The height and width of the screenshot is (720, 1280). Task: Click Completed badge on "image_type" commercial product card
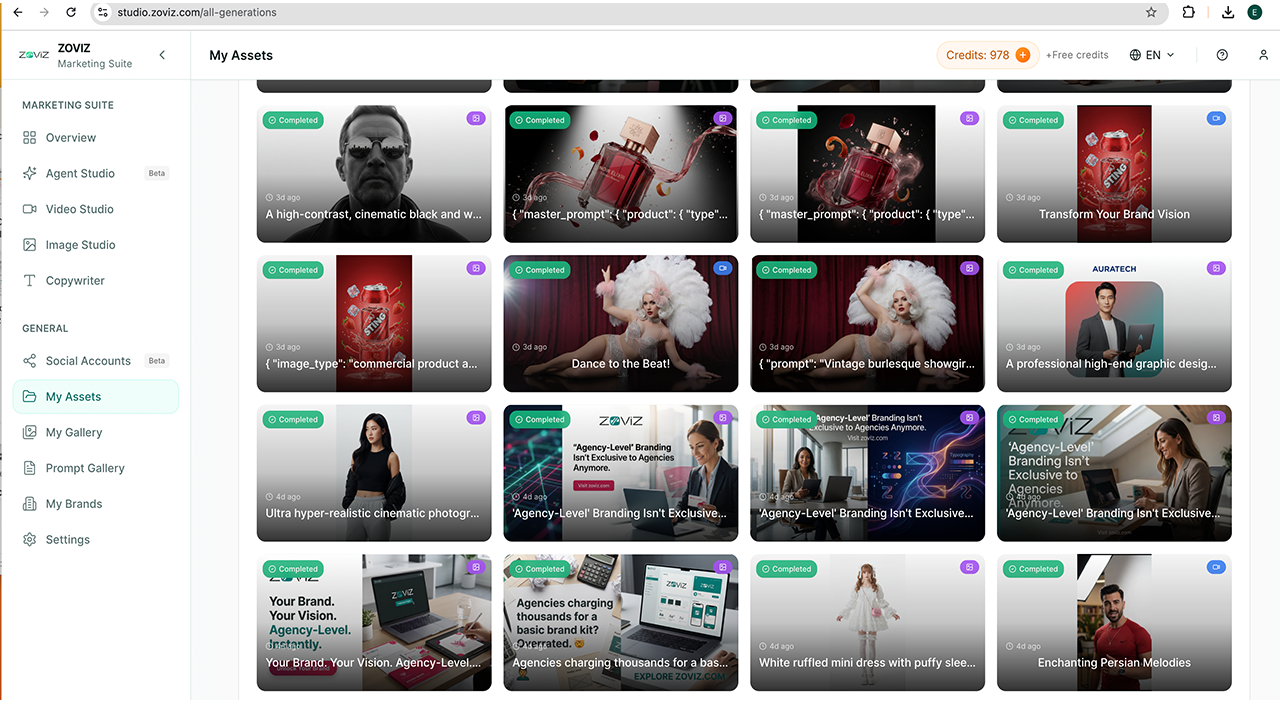click(x=293, y=270)
